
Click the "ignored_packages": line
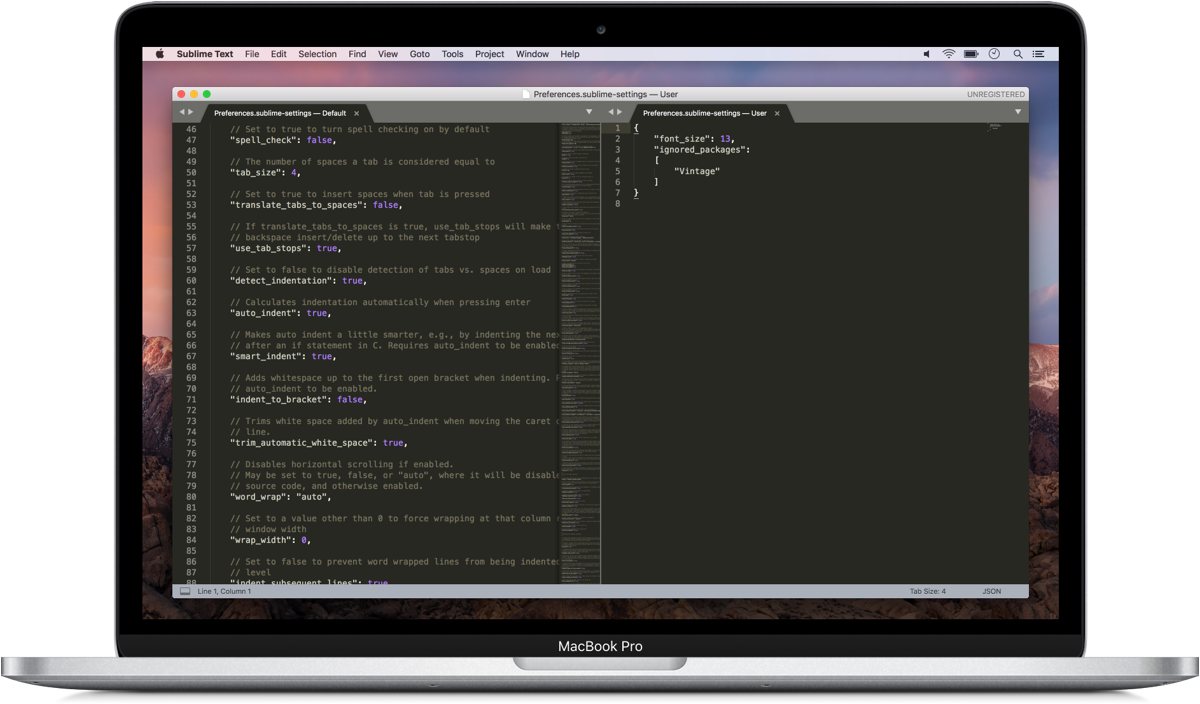[x=702, y=150]
